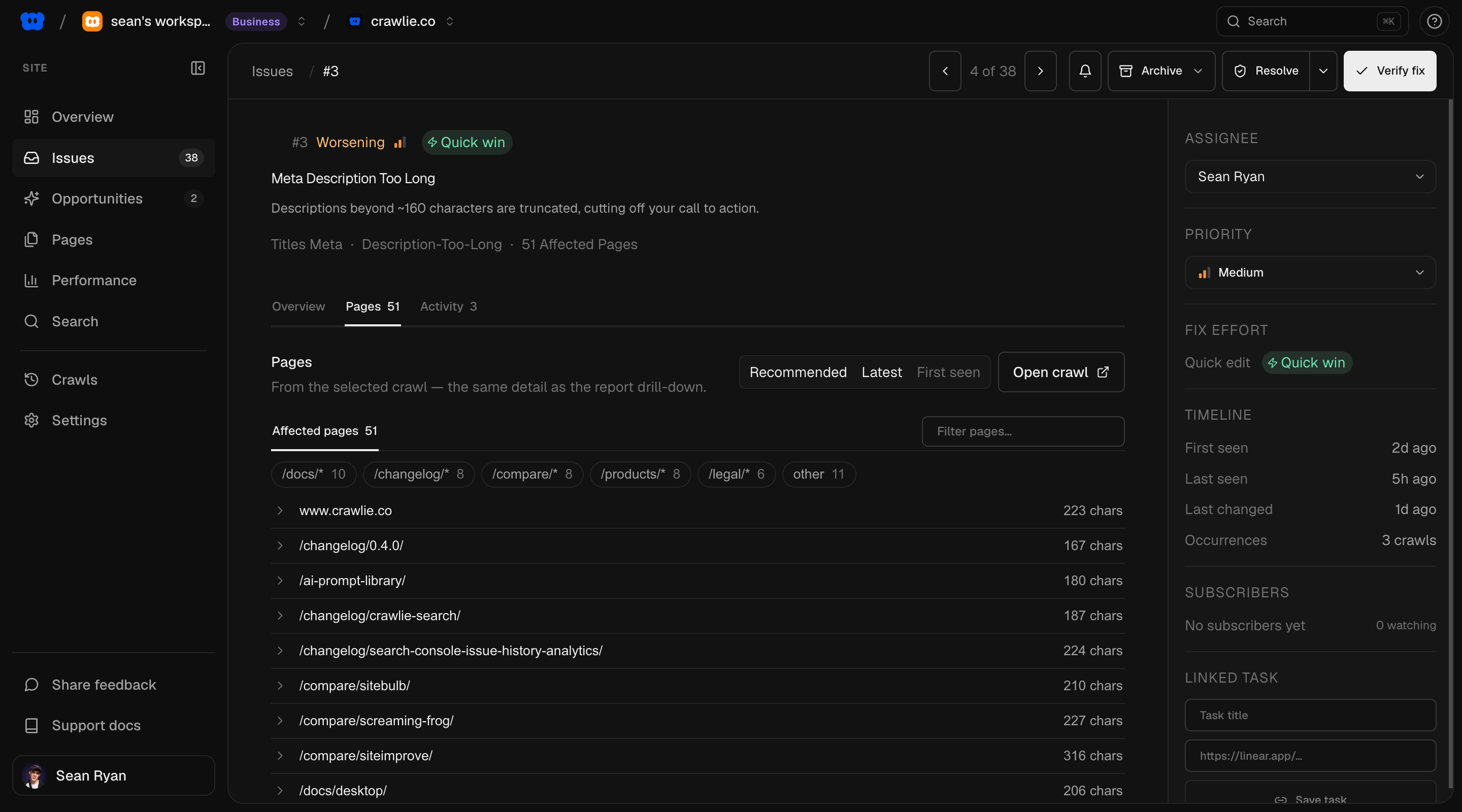Expand the /changelog/search-console-issue-history-analytics/ row
Screen dimensions: 1462x812
[280, 651]
